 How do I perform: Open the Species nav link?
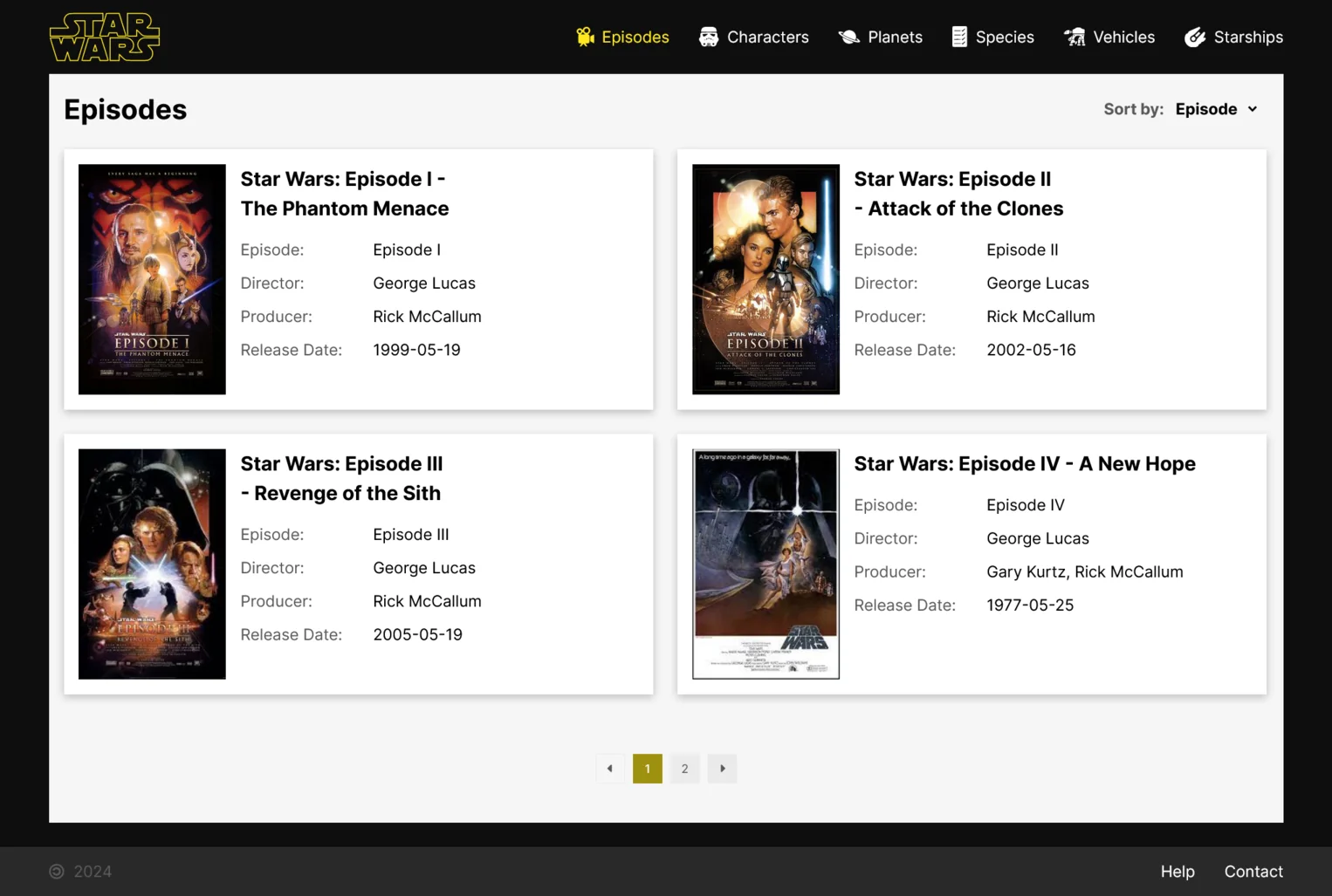pyautogui.click(x=992, y=37)
